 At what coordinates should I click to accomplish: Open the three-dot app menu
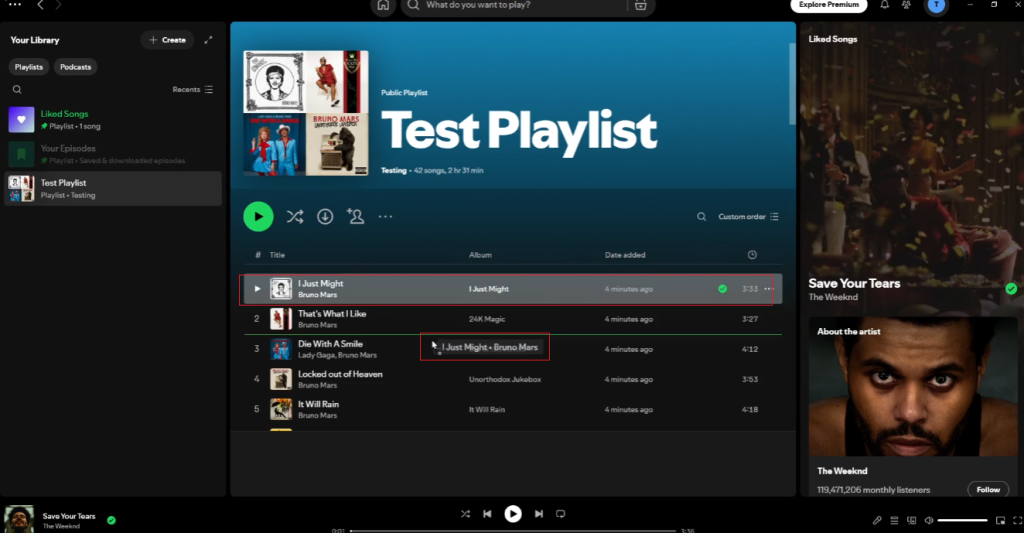point(14,5)
